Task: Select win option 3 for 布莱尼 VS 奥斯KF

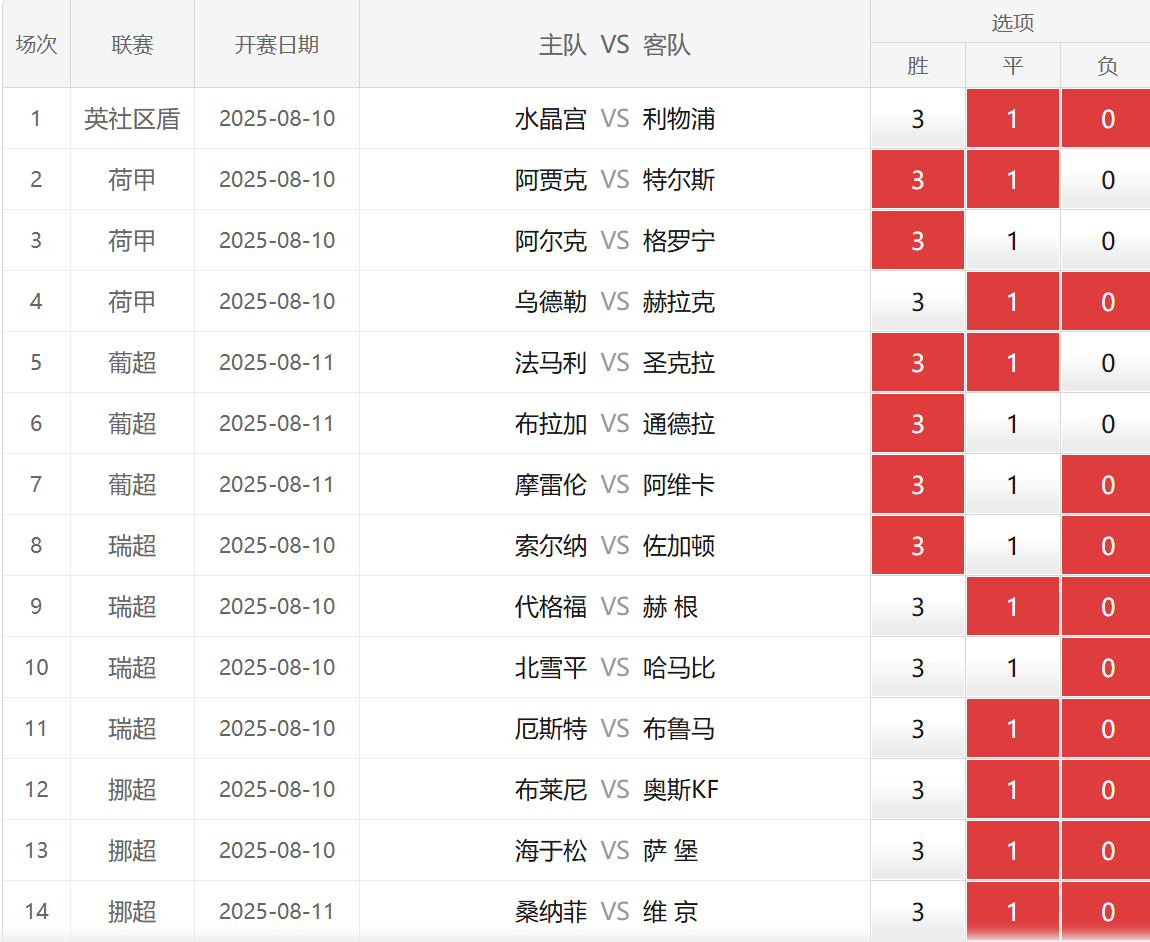Action: (x=918, y=789)
